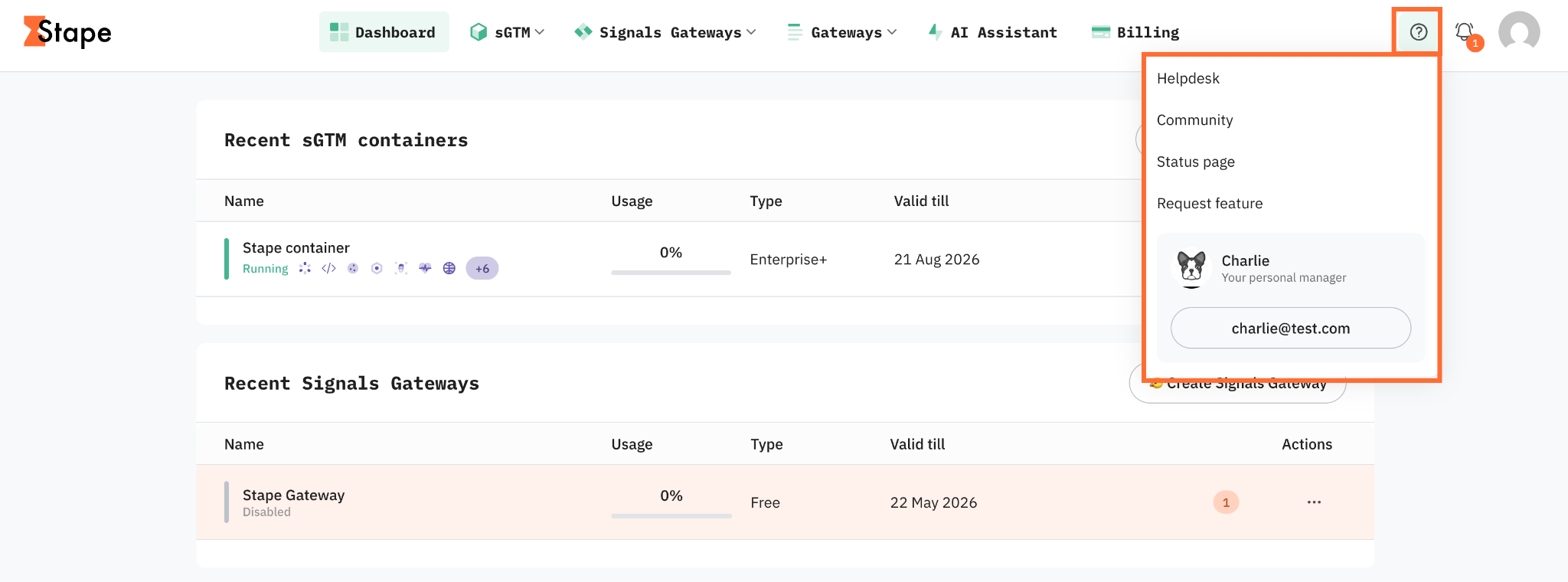Click the Stape Gateway usage progress bar

pos(671,516)
